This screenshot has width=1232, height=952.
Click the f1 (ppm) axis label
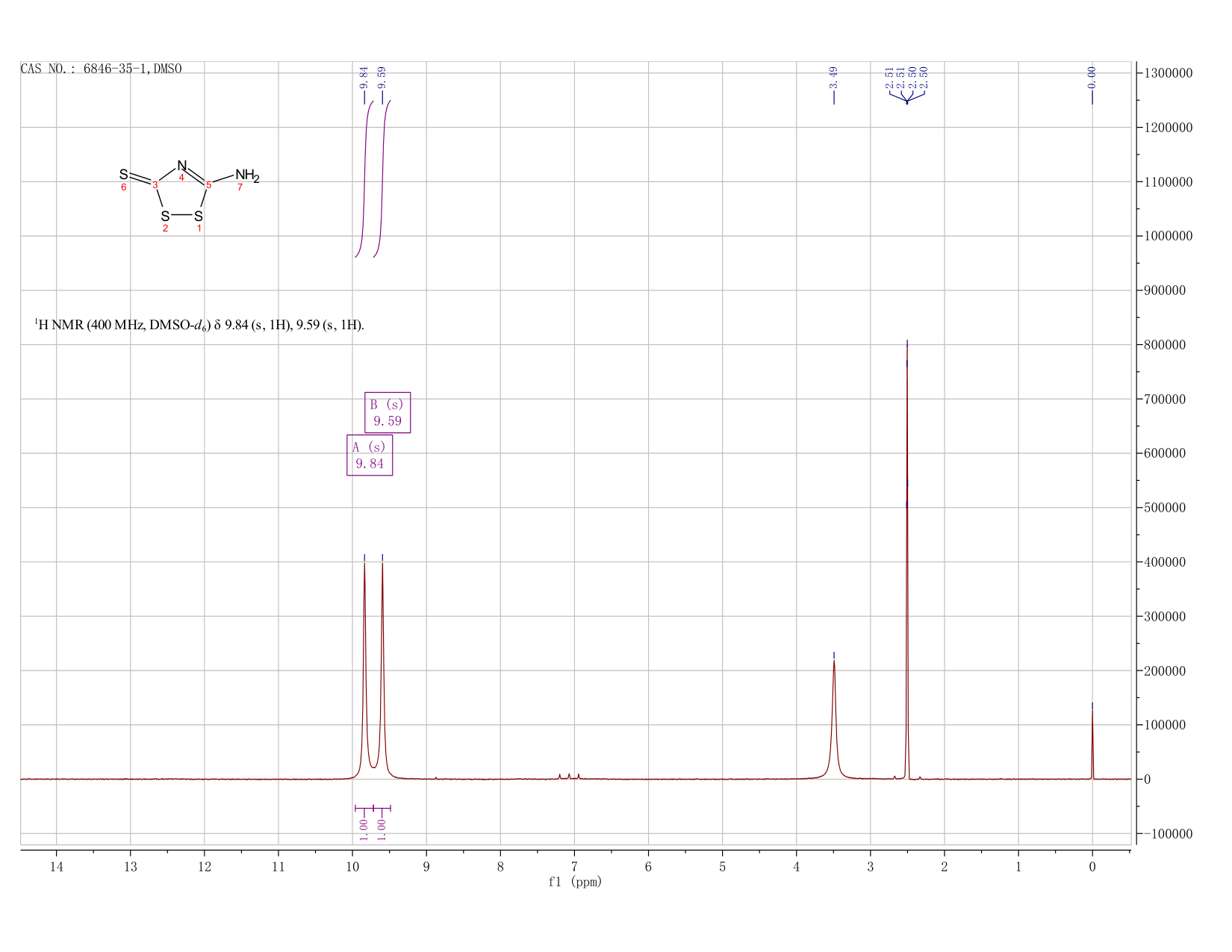pos(575,882)
